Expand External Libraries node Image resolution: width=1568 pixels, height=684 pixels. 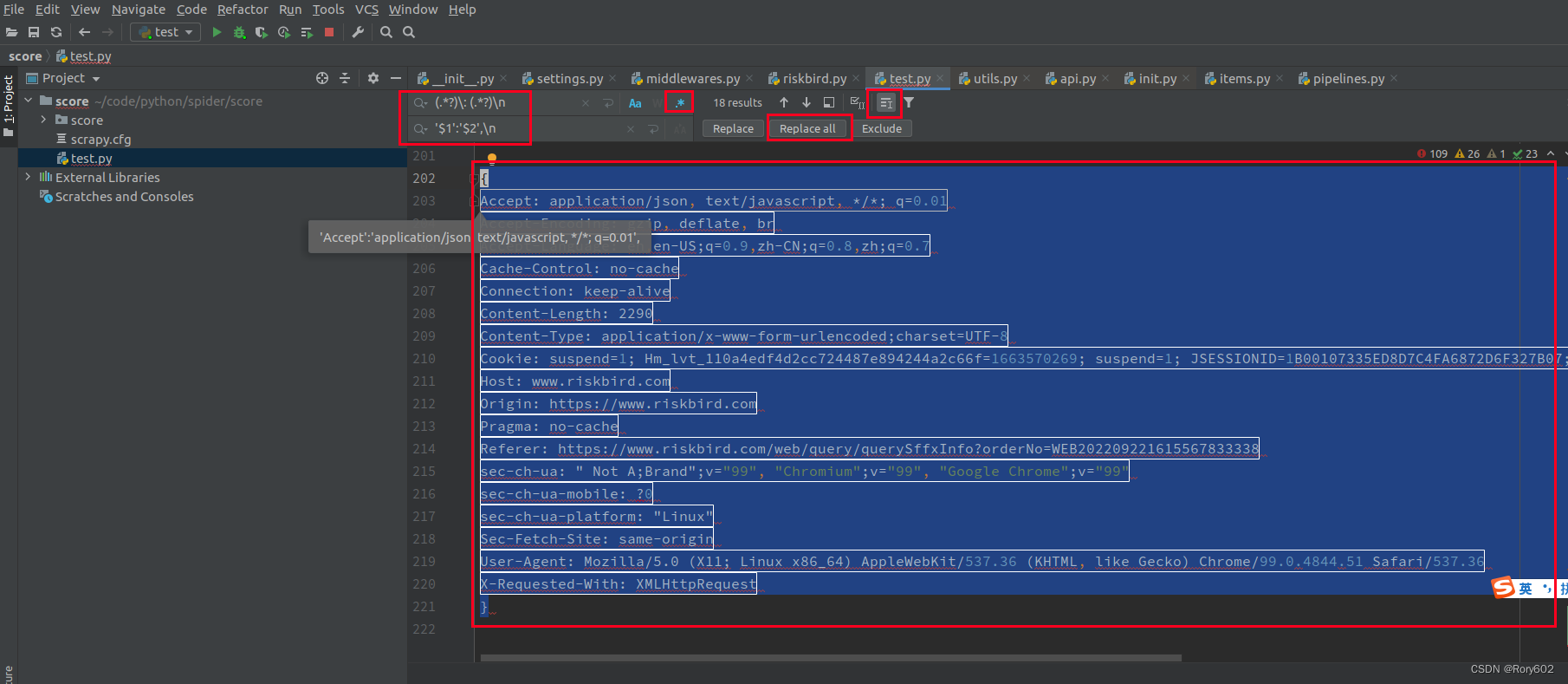(x=29, y=177)
